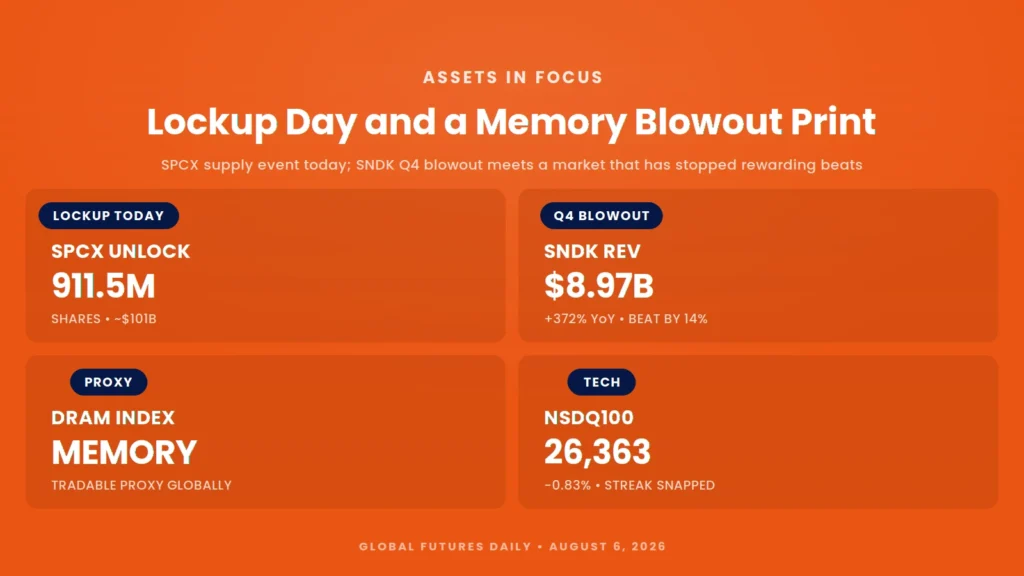
Task: Click the $8.97B revenue figure
Action: pyautogui.click(x=599, y=286)
